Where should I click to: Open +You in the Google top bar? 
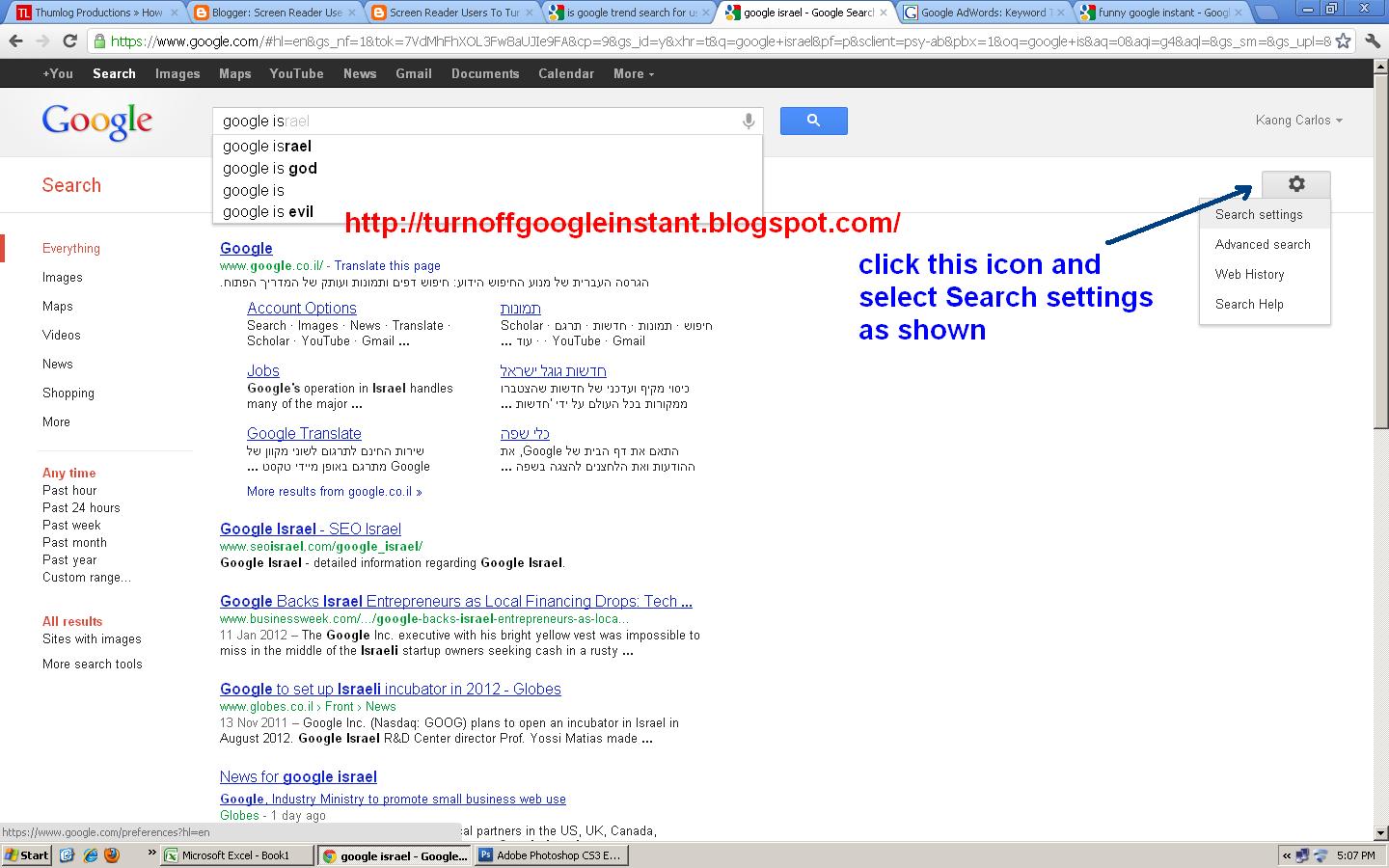(x=58, y=73)
